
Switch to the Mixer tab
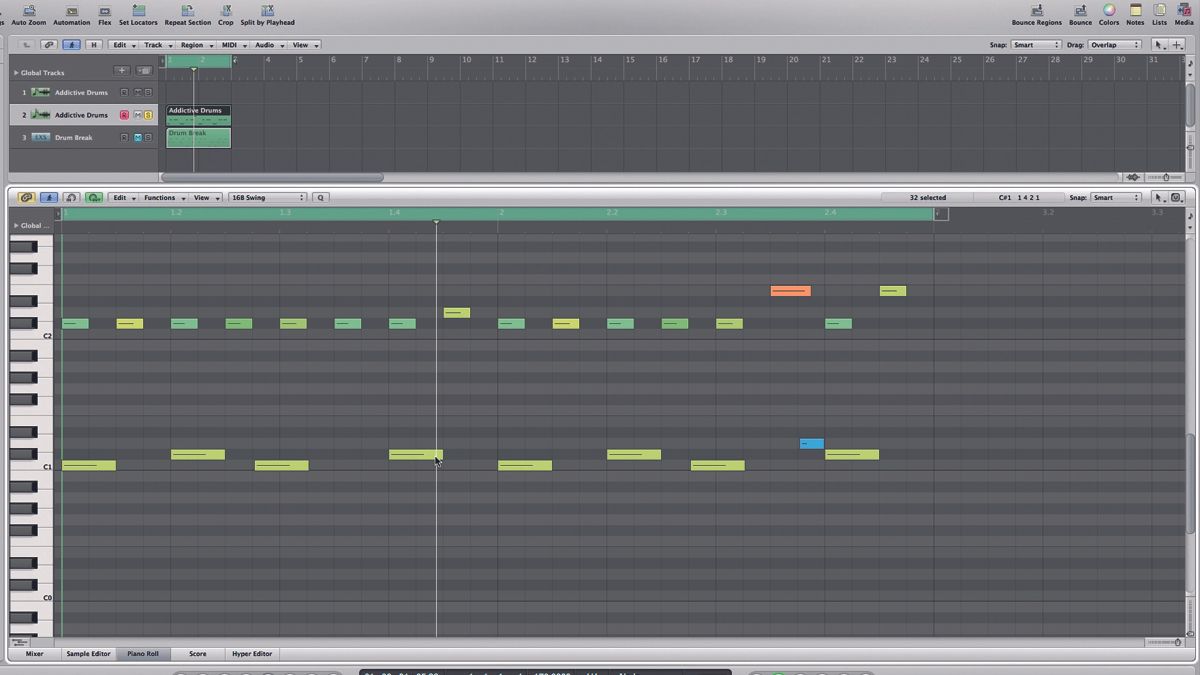(x=34, y=654)
